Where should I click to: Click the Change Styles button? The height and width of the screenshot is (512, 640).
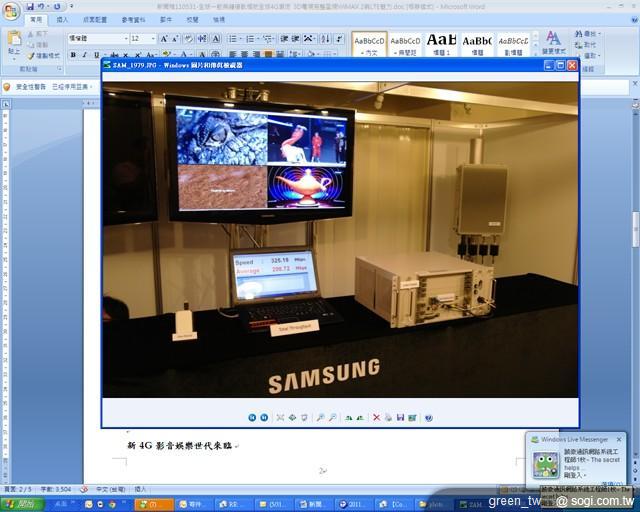tap(553, 43)
